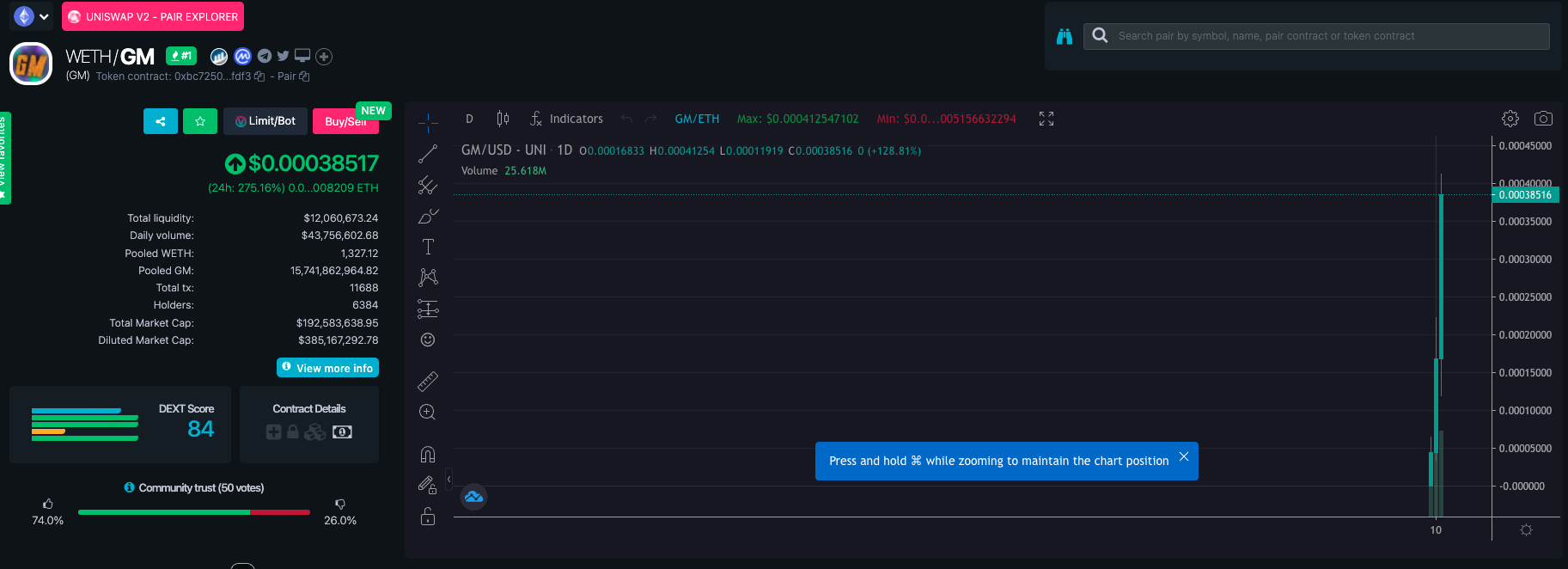The width and height of the screenshot is (1568, 569).
Task: Toggle magnet mode in chart toolbar
Action: [428, 454]
